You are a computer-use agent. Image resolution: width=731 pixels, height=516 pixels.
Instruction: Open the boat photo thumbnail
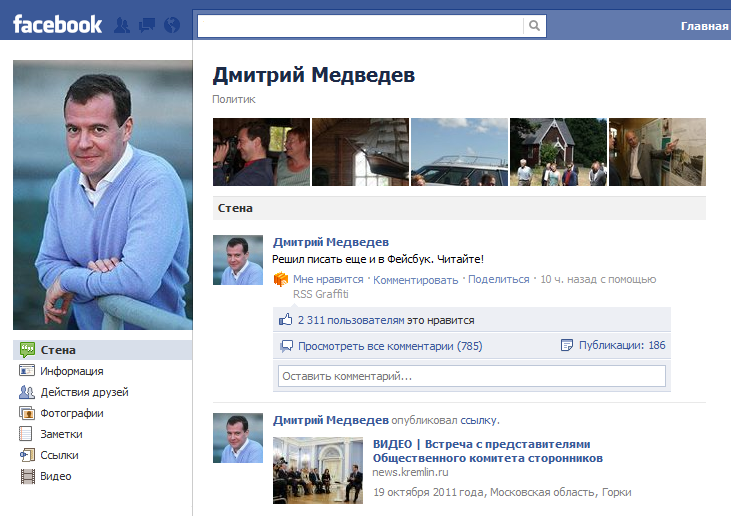(x=459, y=152)
